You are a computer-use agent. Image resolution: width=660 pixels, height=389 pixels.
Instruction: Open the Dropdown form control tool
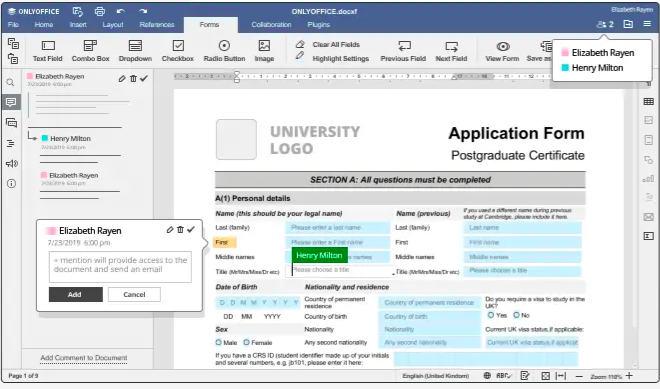135,51
